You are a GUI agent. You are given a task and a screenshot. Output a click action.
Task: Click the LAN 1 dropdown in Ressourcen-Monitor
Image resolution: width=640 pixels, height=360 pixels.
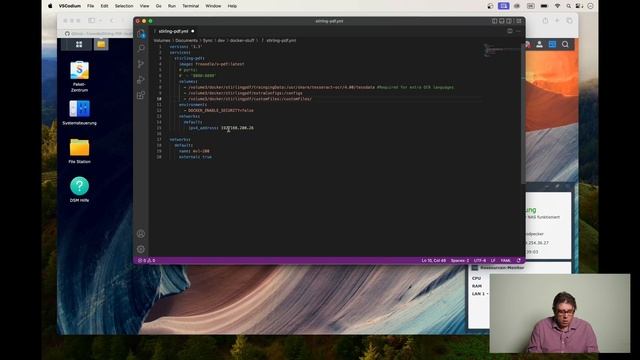tap(480, 294)
